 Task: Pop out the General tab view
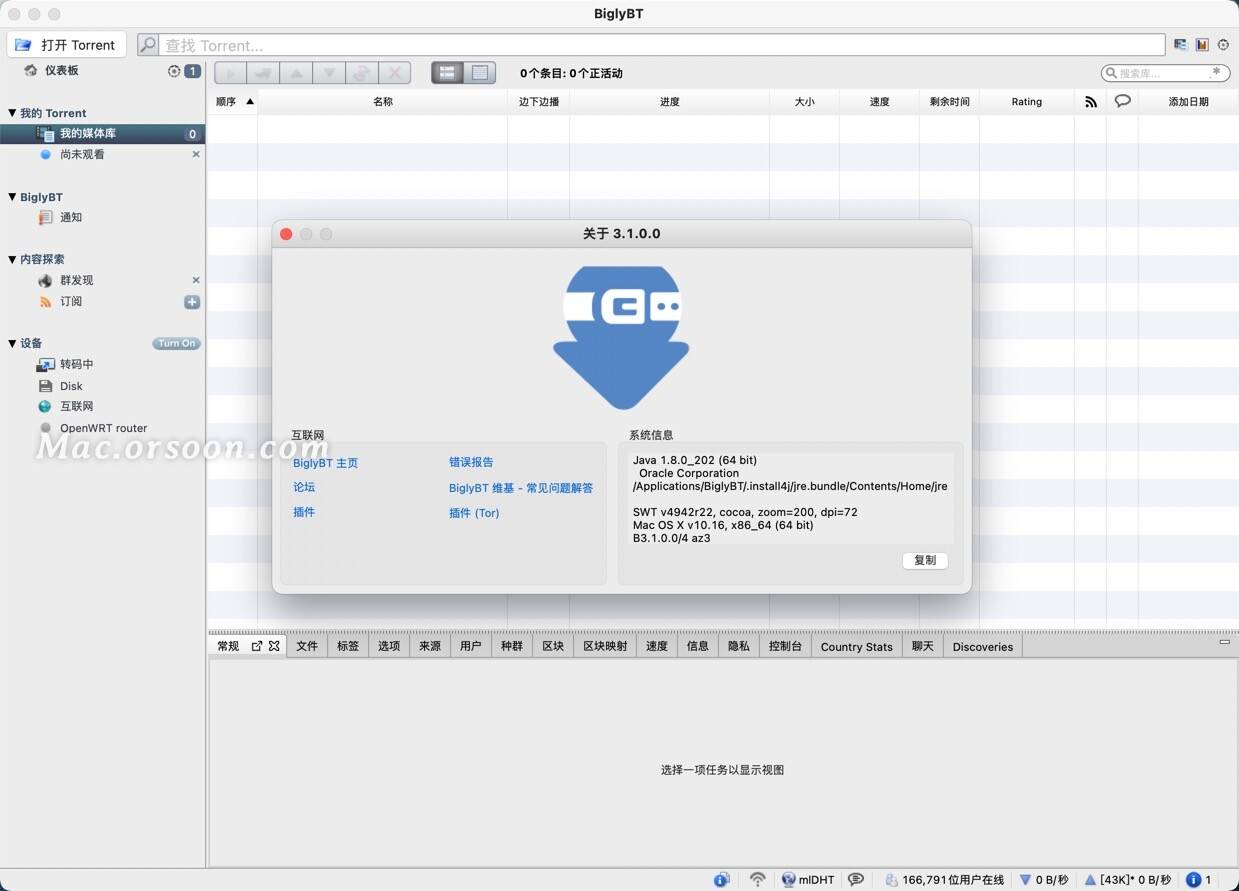click(257, 646)
